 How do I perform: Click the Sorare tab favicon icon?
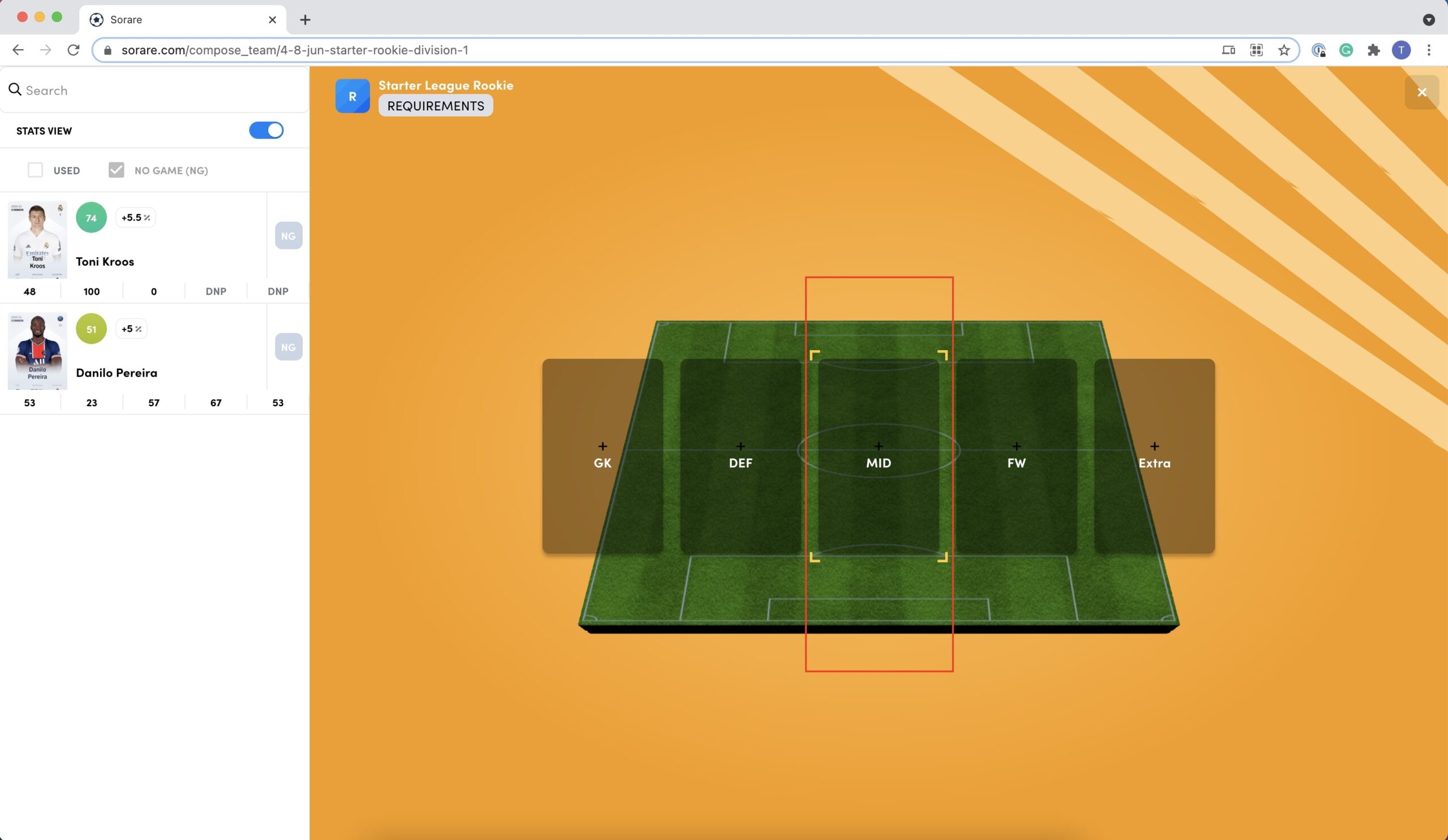click(97, 19)
